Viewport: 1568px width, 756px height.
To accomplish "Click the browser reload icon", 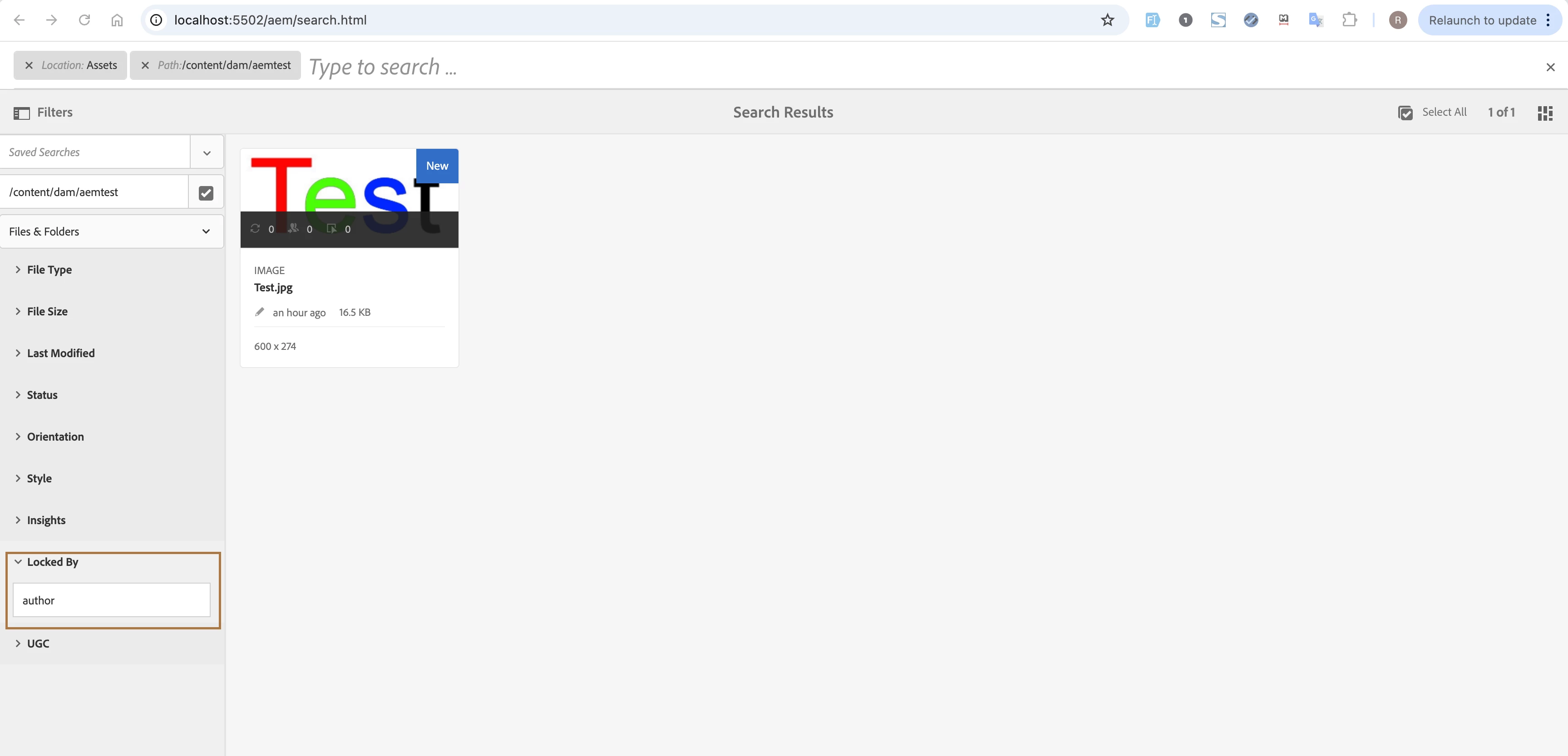I will point(84,20).
